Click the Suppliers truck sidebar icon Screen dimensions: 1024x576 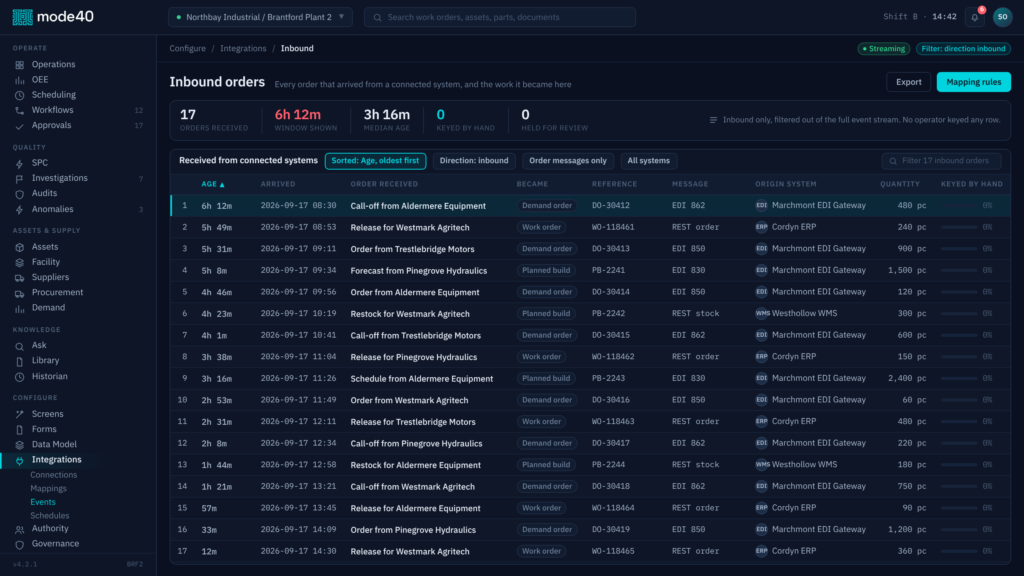click(20, 278)
